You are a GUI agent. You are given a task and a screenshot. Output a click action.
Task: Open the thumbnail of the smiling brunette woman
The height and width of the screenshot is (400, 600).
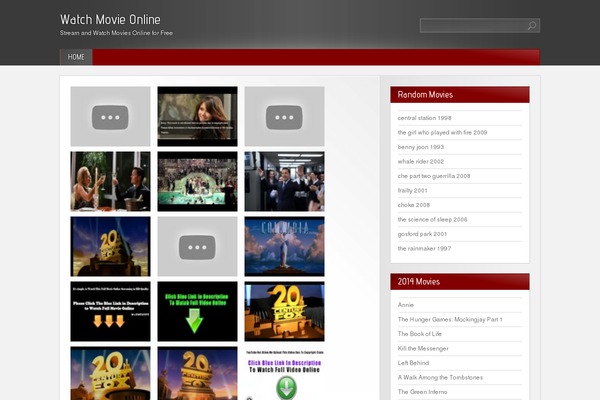pos(197,116)
